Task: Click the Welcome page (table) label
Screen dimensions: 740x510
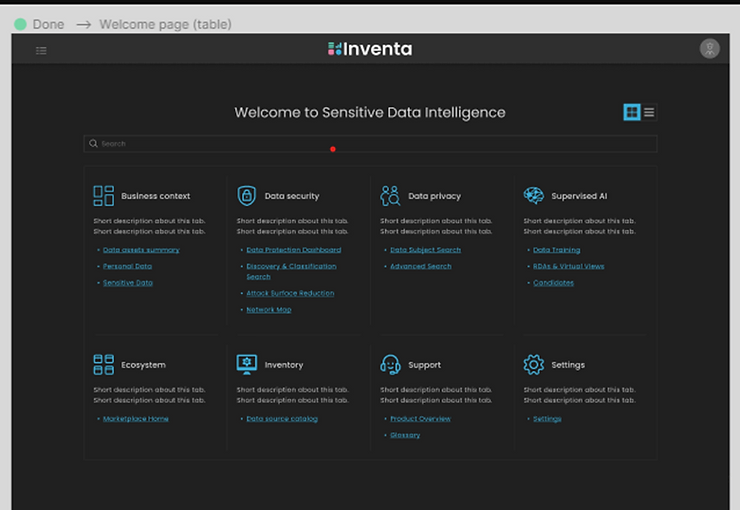Action: click(x=165, y=25)
